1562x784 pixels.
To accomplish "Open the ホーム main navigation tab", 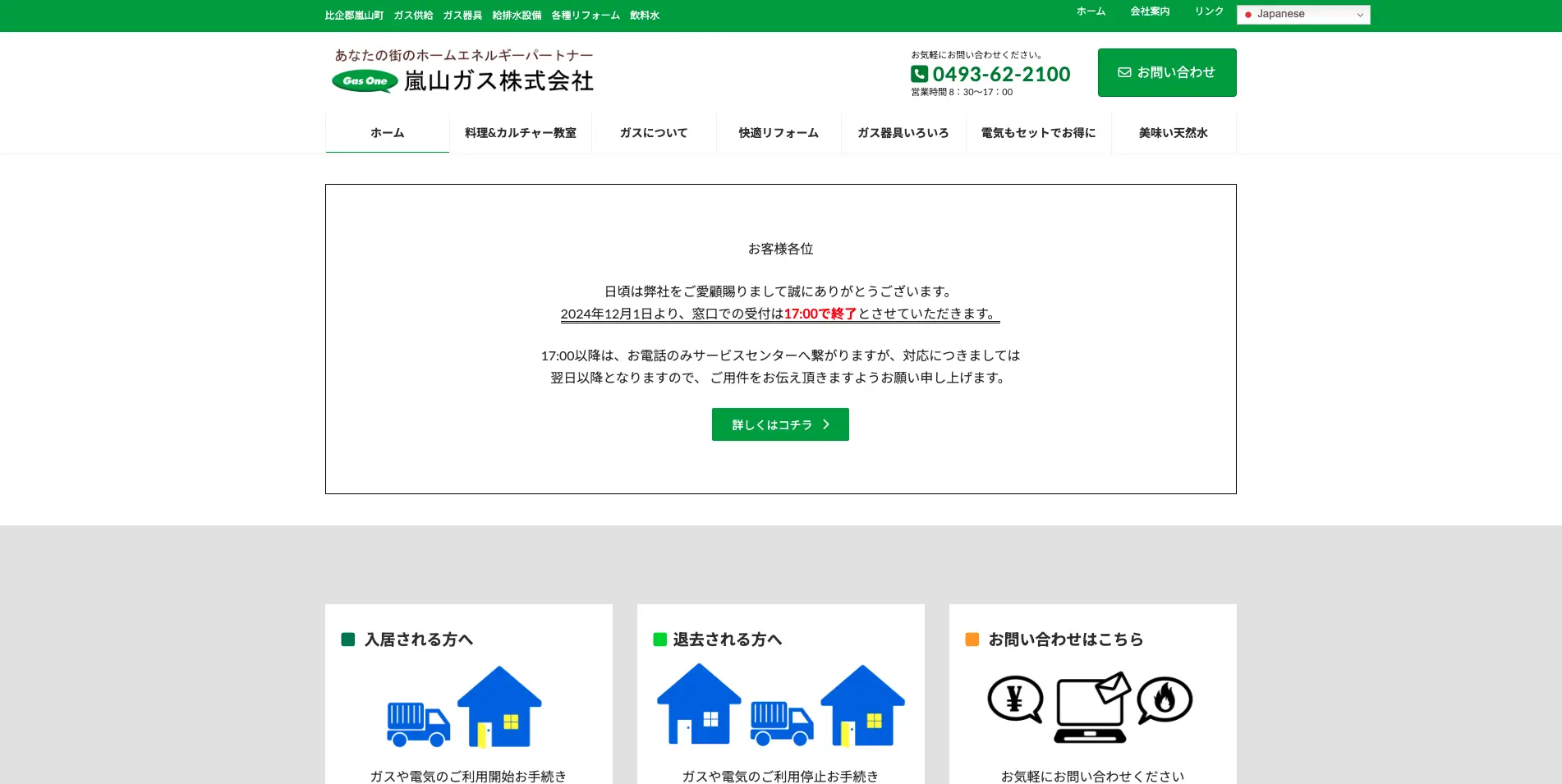I will point(387,133).
